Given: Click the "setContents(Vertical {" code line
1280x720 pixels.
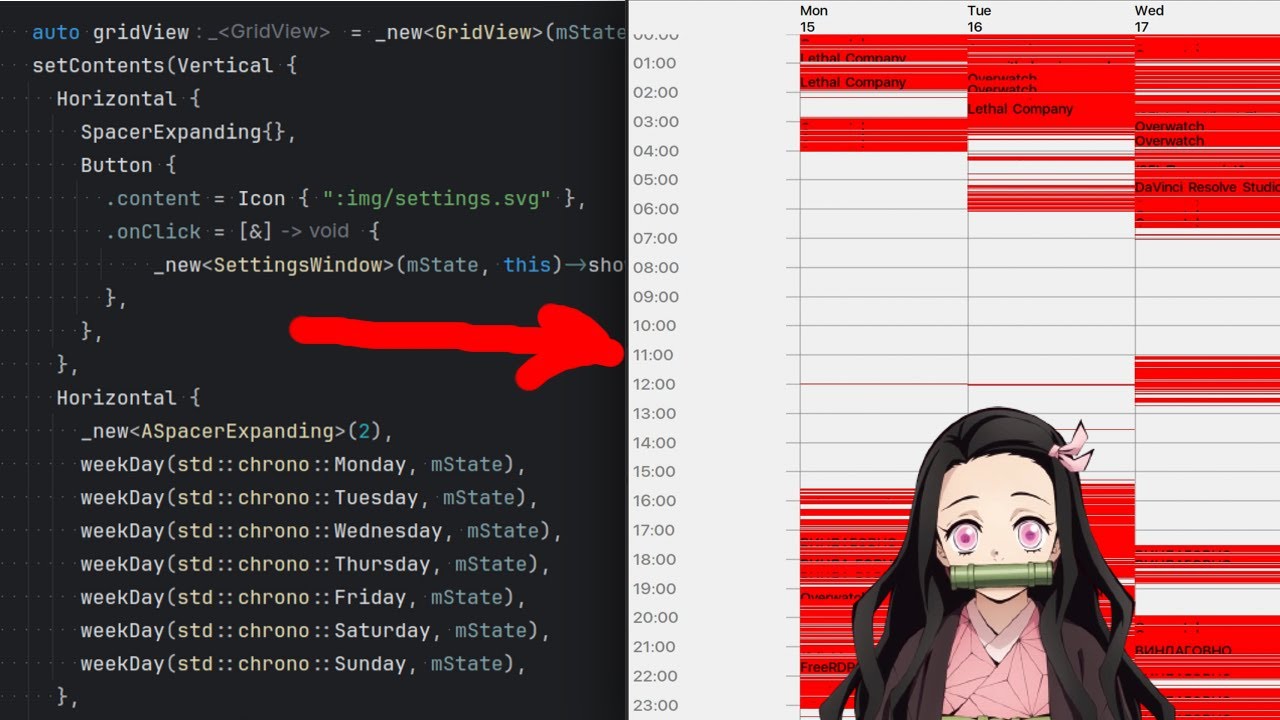Looking at the screenshot, I should [165, 66].
